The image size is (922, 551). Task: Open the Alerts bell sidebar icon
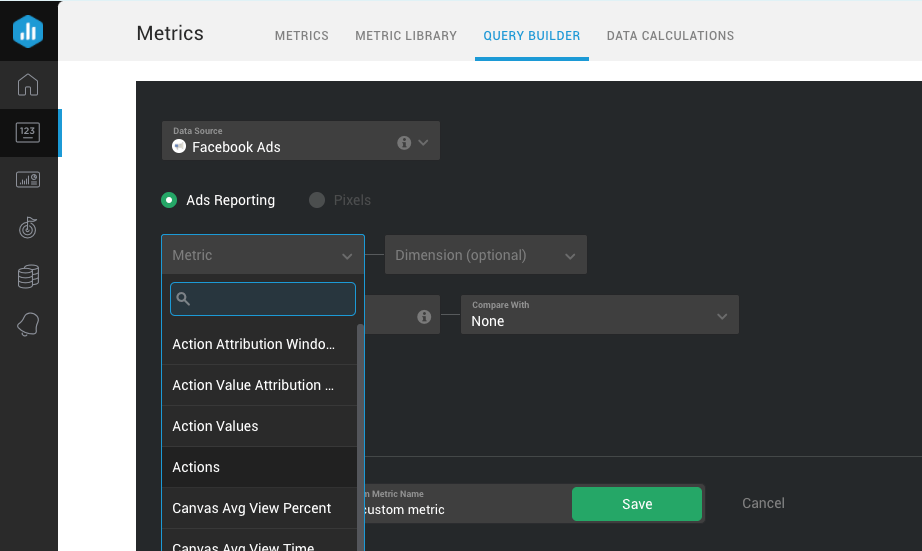28,325
